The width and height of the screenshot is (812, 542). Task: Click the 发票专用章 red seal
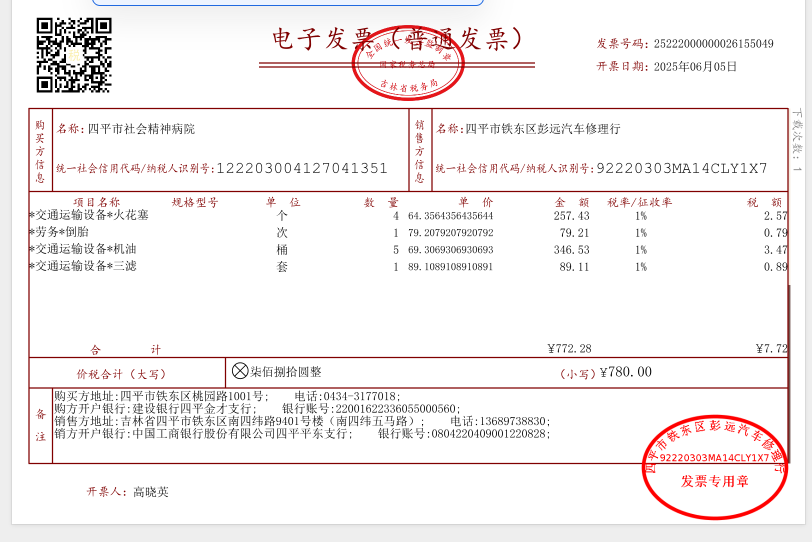point(715,467)
